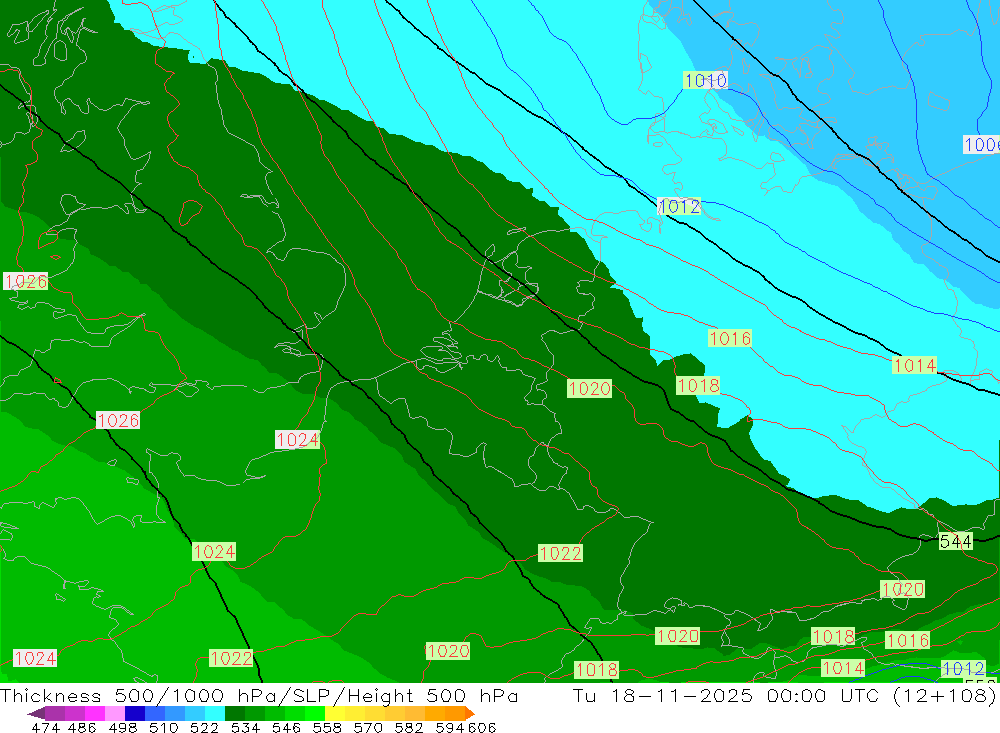Click the brightest lime green legend swatch
Image resolution: width=1000 pixels, height=733 pixels.
pyautogui.click(x=315, y=713)
